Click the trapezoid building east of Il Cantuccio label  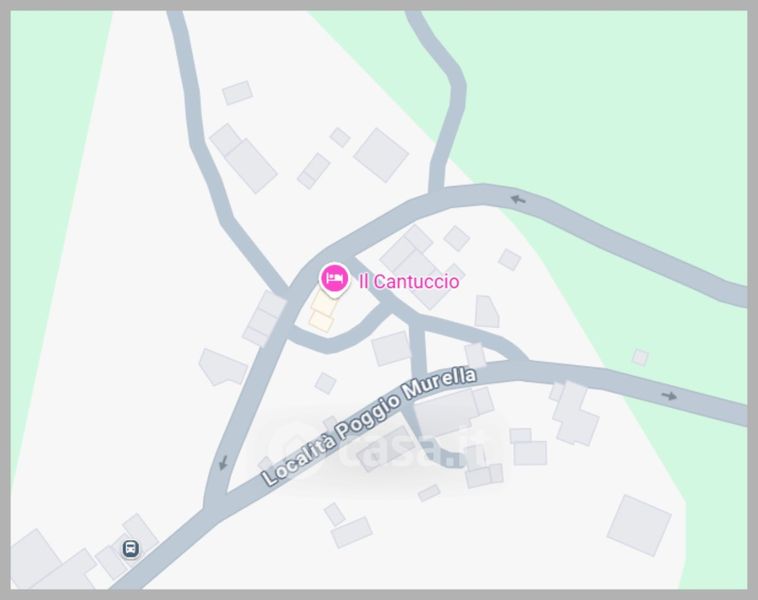click(x=487, y=311)
